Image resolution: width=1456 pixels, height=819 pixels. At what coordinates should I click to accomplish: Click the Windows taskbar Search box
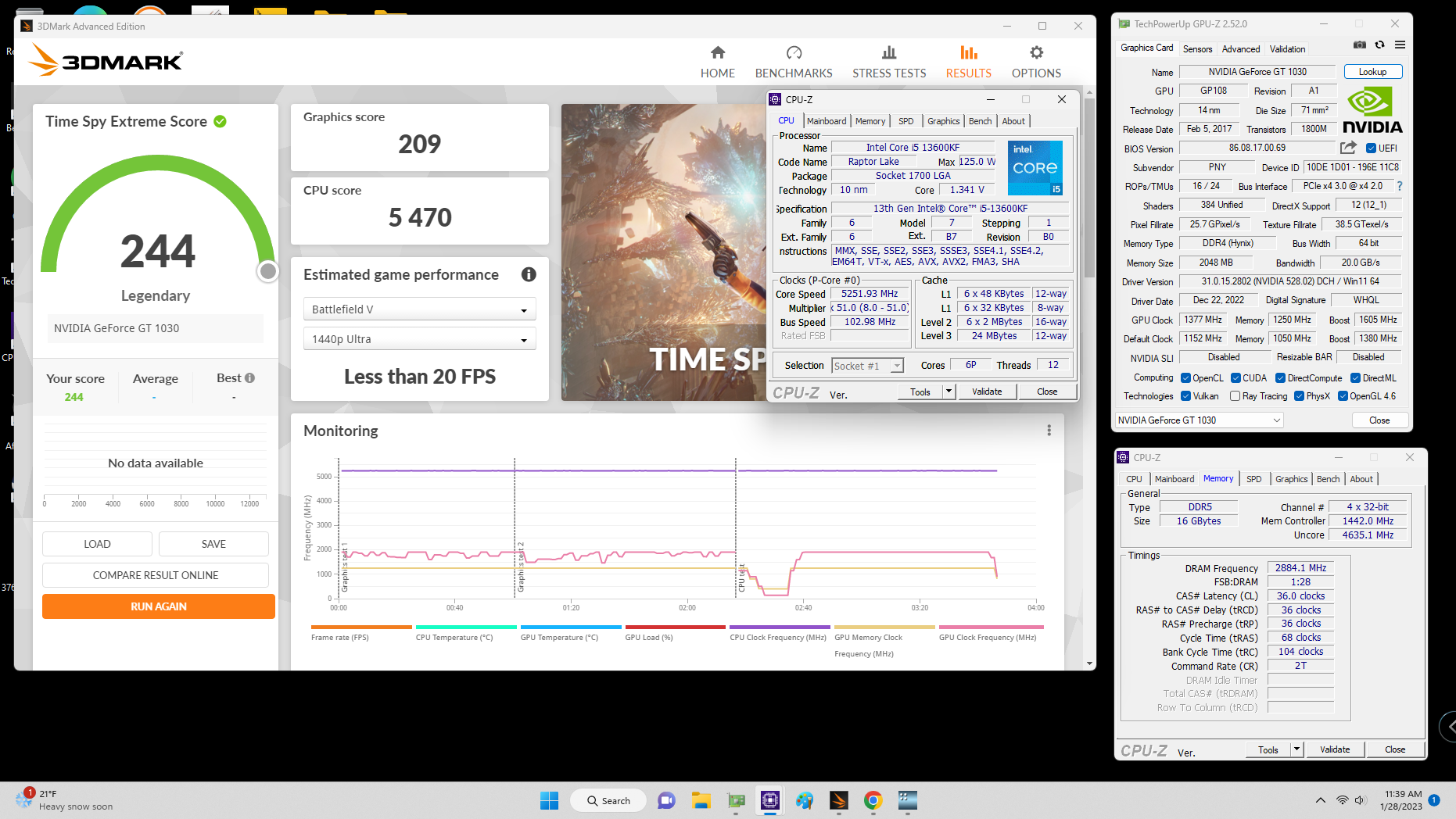click(608, 800)
